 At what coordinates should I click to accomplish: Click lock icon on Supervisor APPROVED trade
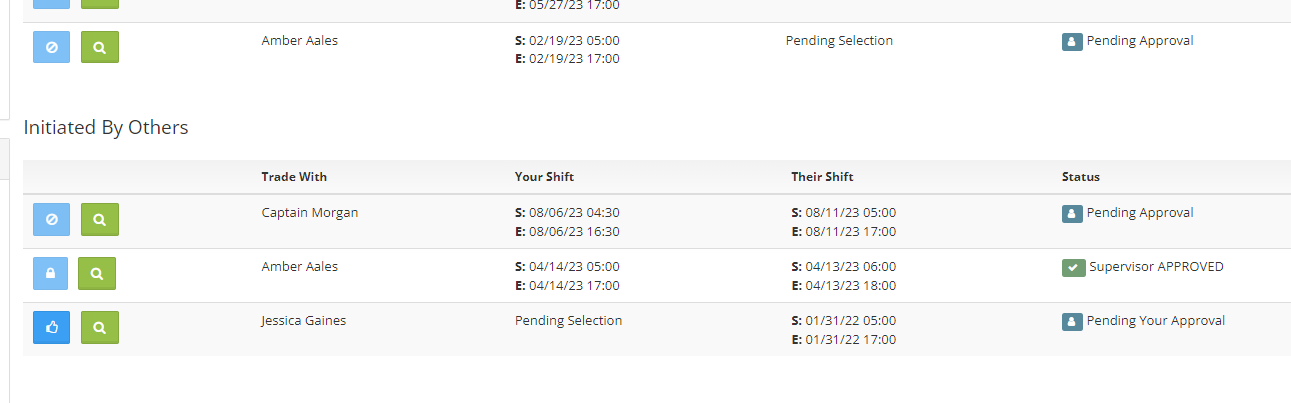click(51, 273)
